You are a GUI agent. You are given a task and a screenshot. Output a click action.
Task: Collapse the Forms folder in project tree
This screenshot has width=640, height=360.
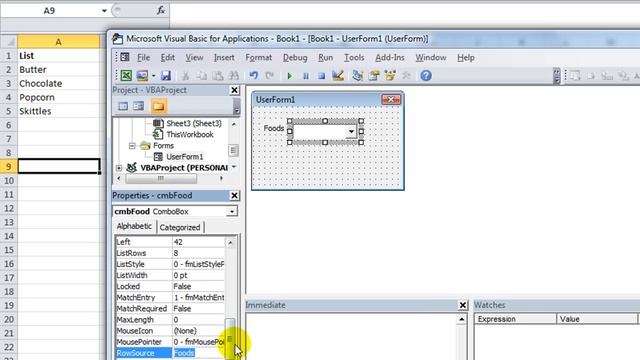point(132,146)
